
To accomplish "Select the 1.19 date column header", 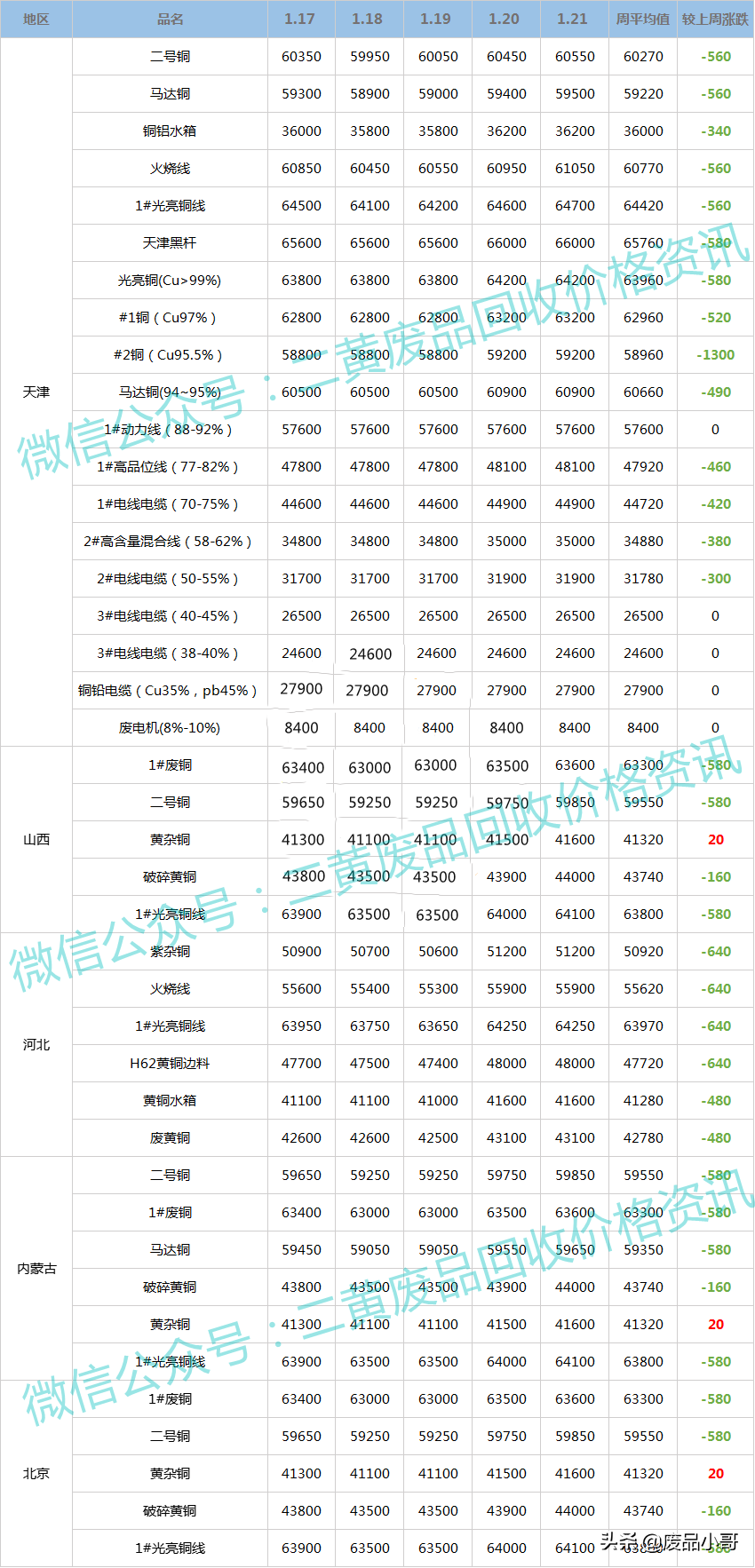I will pos(436,19).
